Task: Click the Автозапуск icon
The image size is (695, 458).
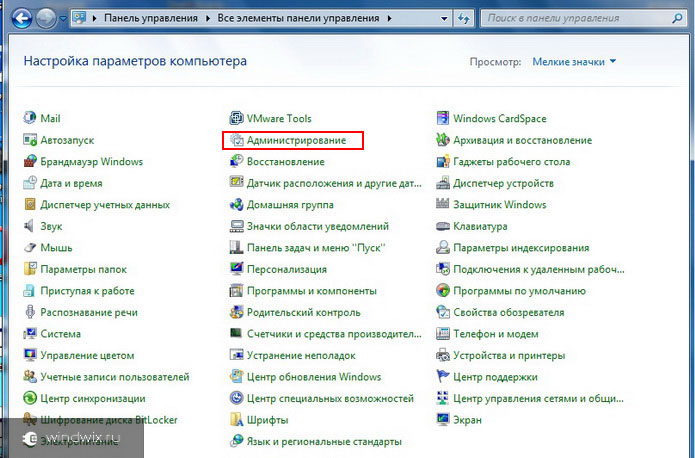Action: pyautogui.click(x=30, y=140)
